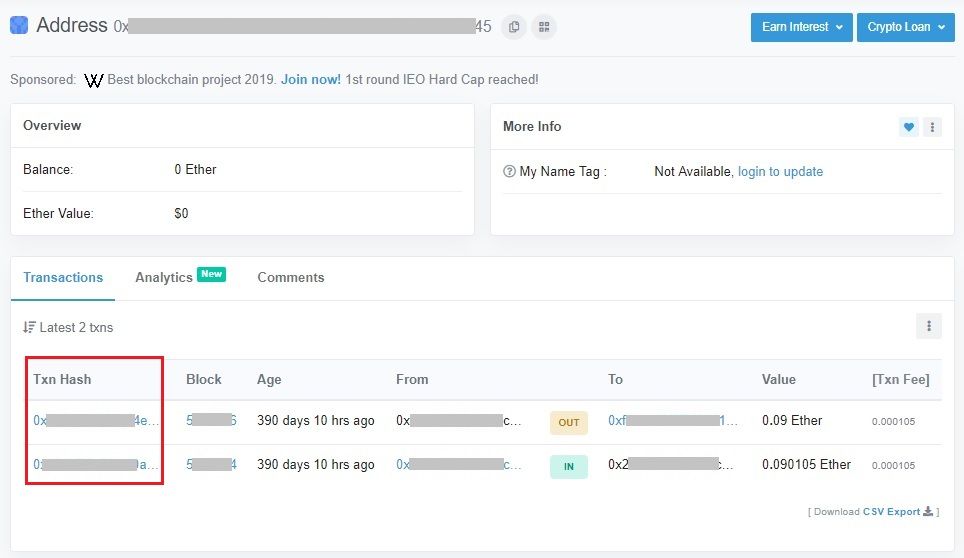Open the transactions list options dots menu
The width and height of the screenshot is (964, 558).
click(928, 326)
